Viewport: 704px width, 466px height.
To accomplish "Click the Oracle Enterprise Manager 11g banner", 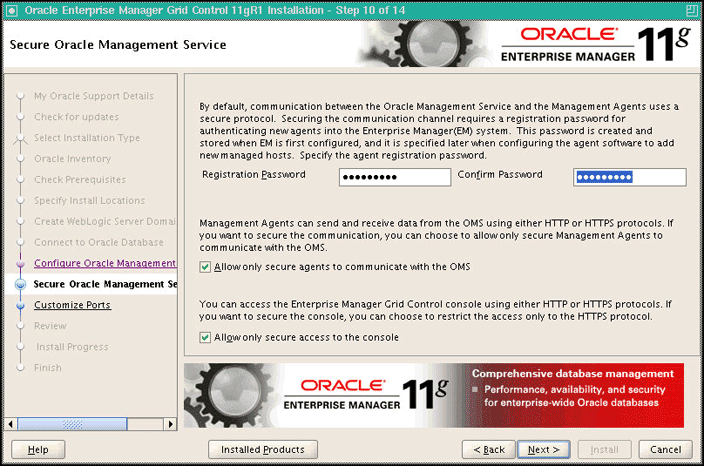I will 434,396.
